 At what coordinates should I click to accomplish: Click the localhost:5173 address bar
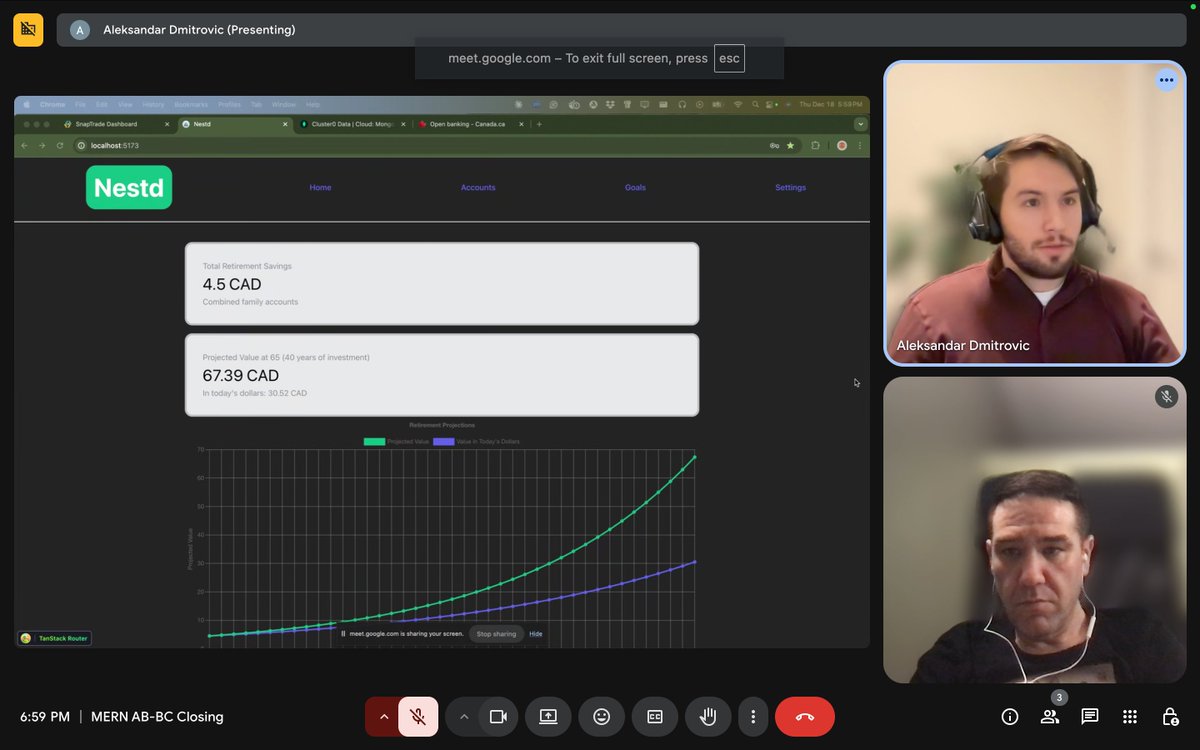[x=436, y=145]
